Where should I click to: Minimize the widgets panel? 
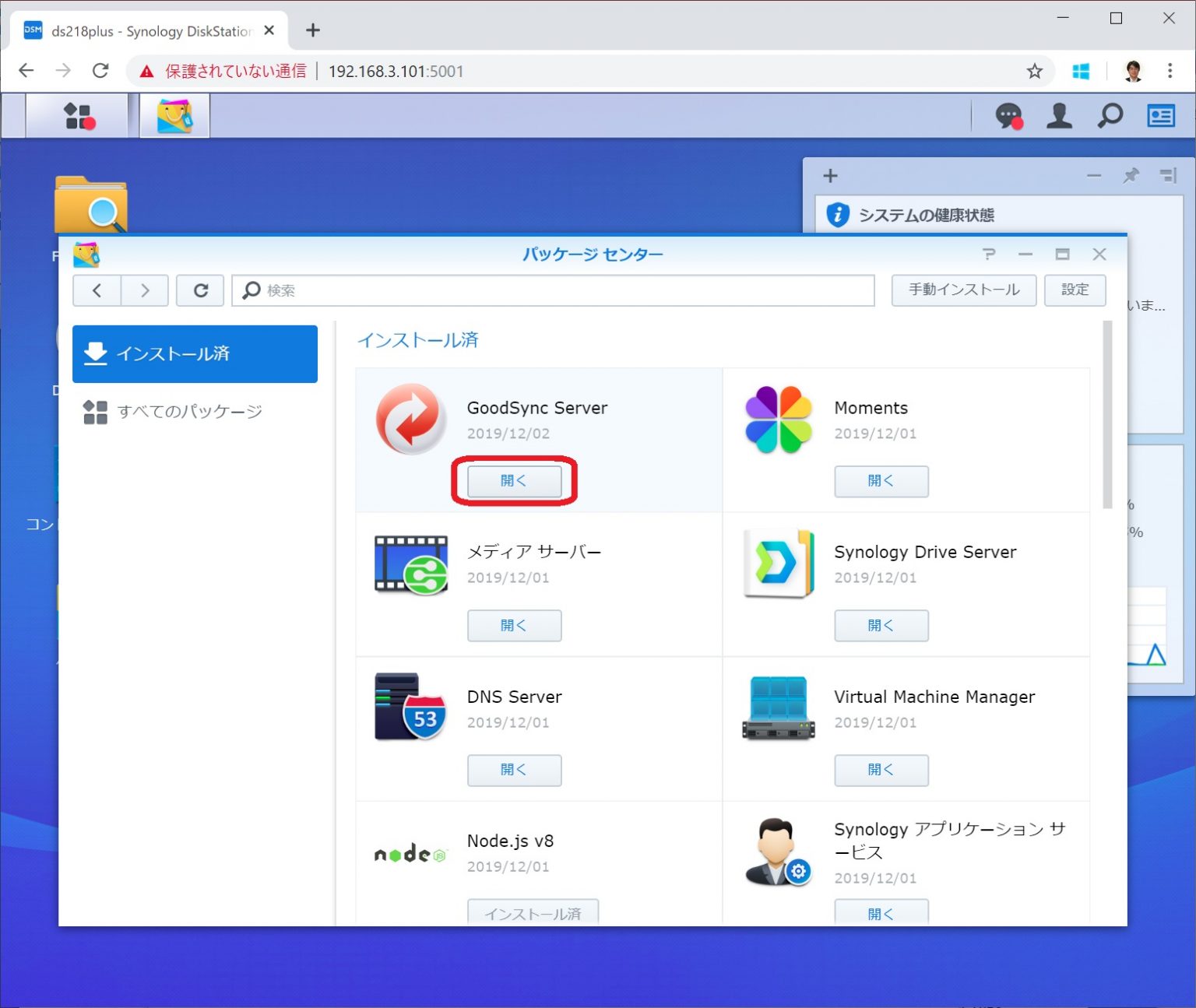click(x=1094, y=176)
